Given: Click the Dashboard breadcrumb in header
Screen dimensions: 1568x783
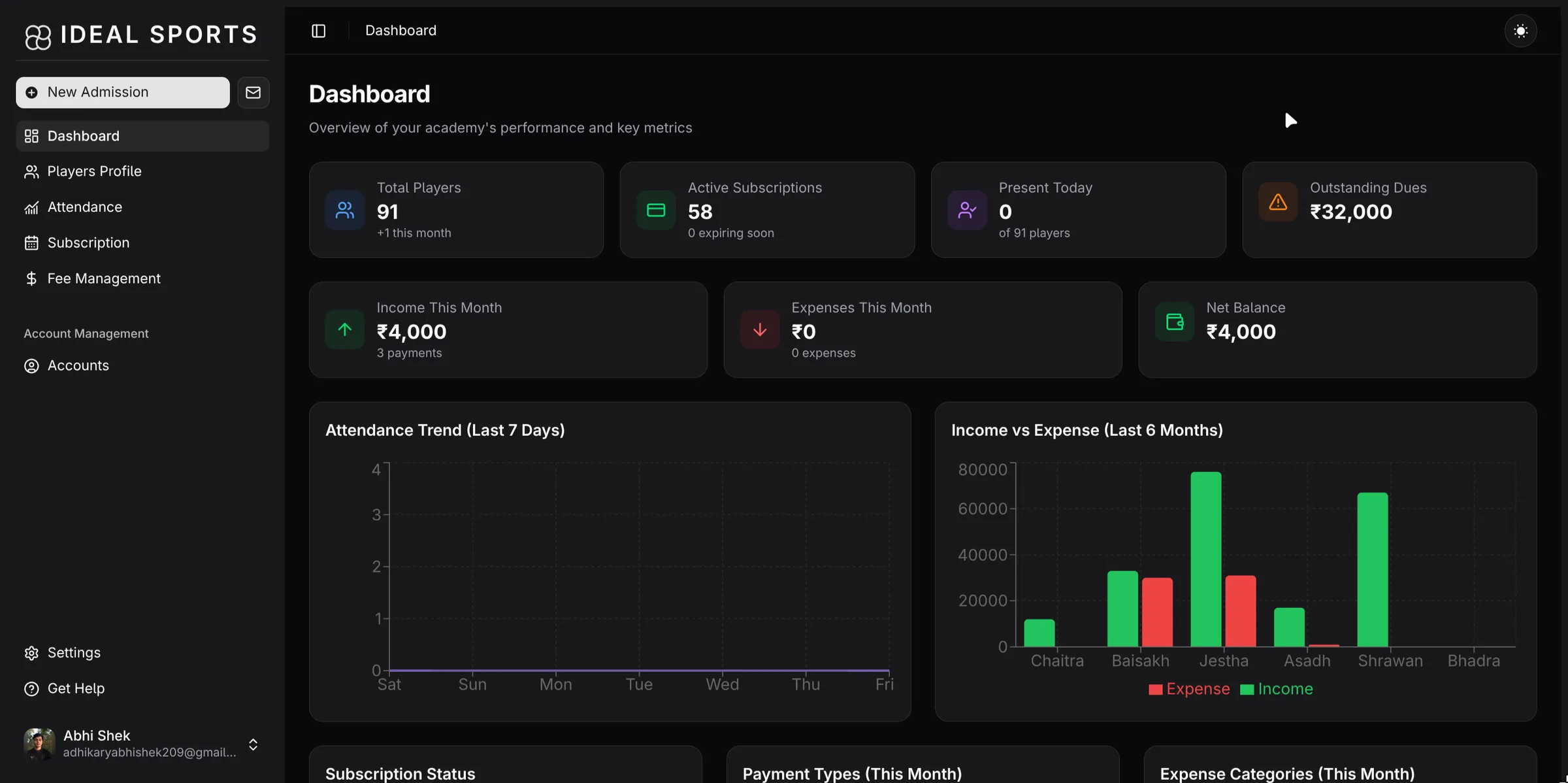Looking at the screenshot, I should pos(400,31).
